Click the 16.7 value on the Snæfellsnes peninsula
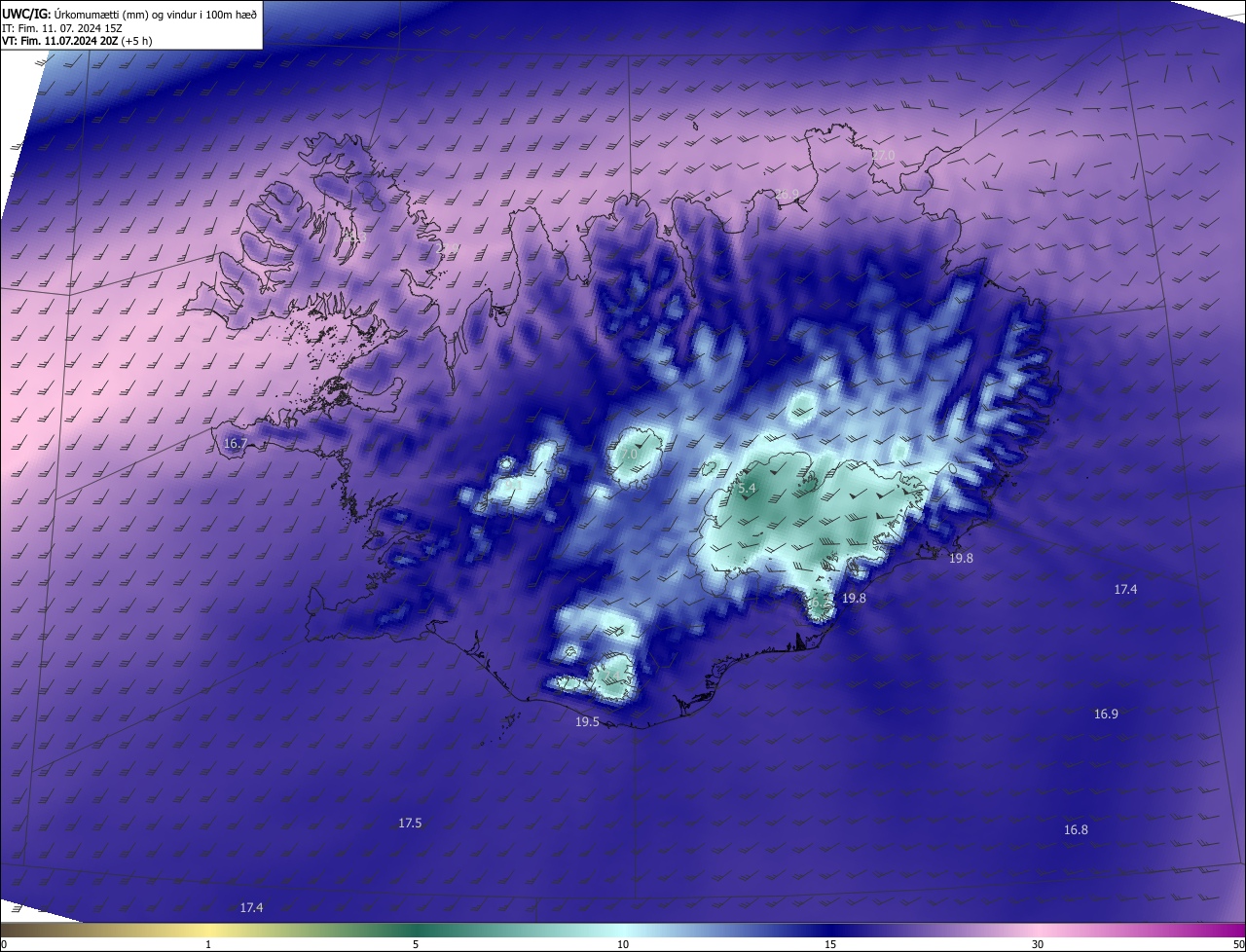Image resolution: width=1246 pixels, height=952 pixels. coord(236,443)
